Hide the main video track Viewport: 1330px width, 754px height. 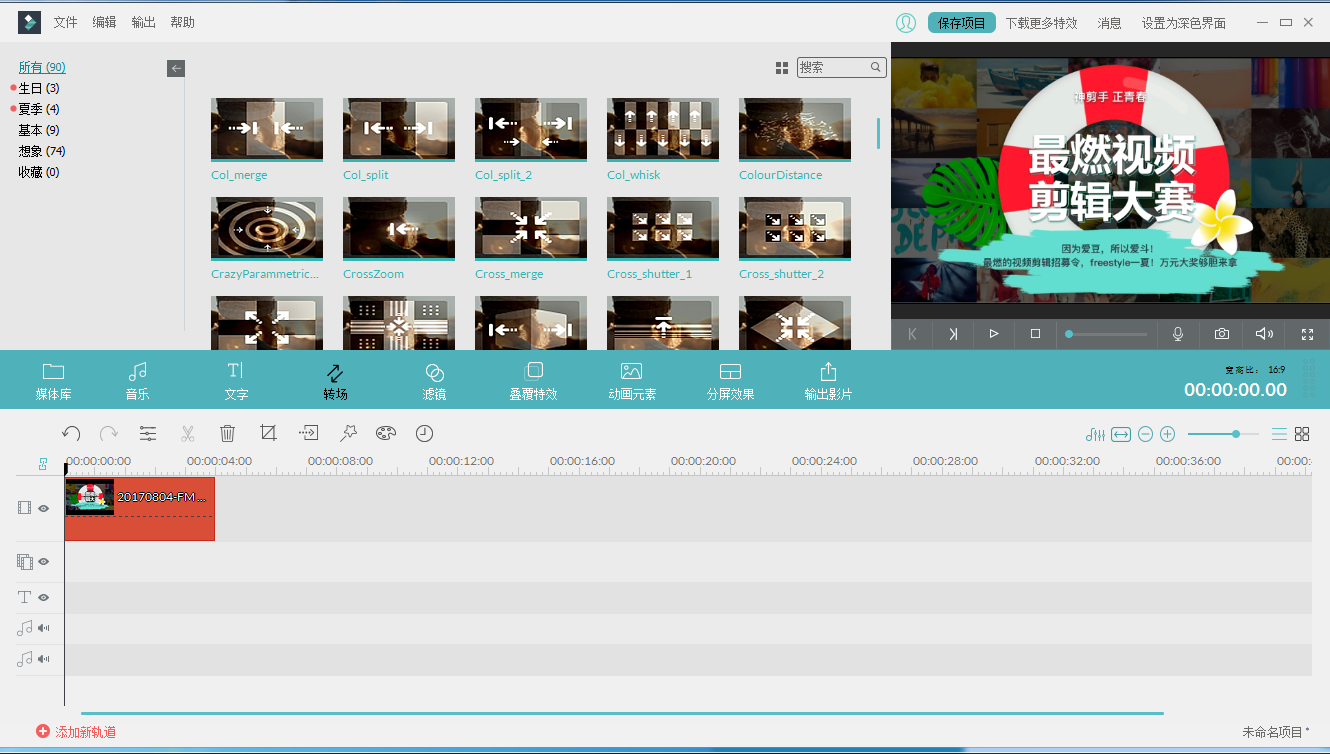tap(44, 508)
